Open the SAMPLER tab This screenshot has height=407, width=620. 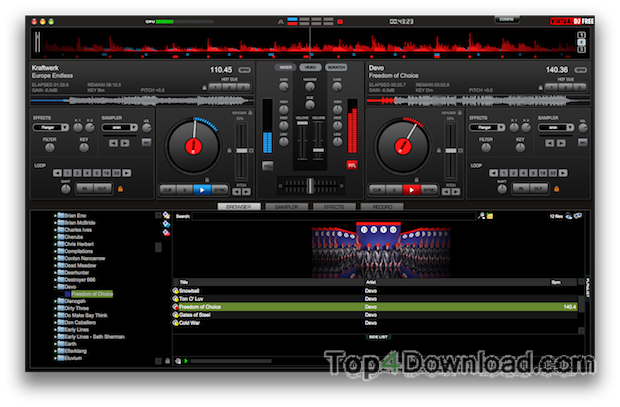287,206
